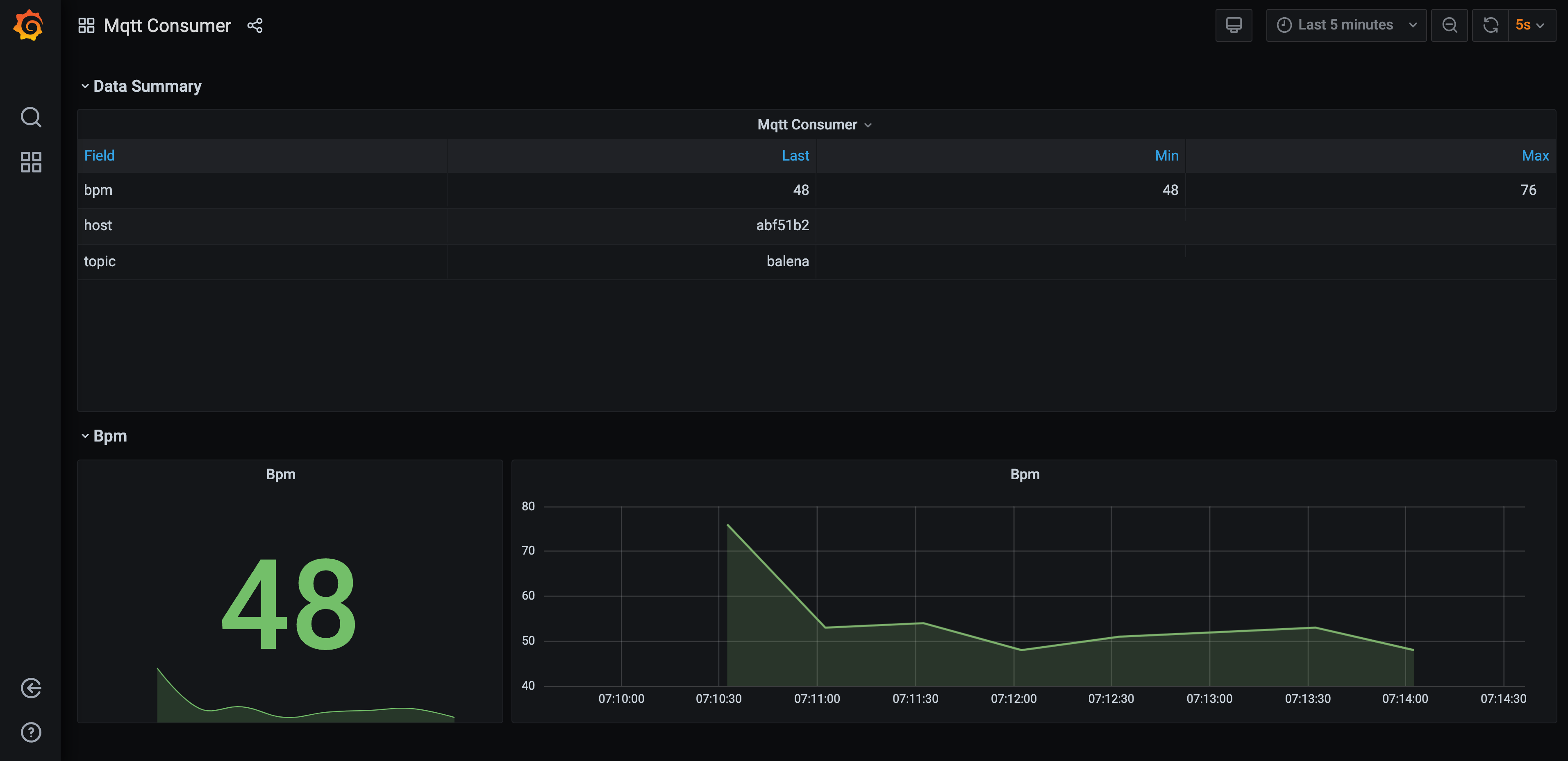Open the 5s refresh interval dropdown

point(1530,25)
